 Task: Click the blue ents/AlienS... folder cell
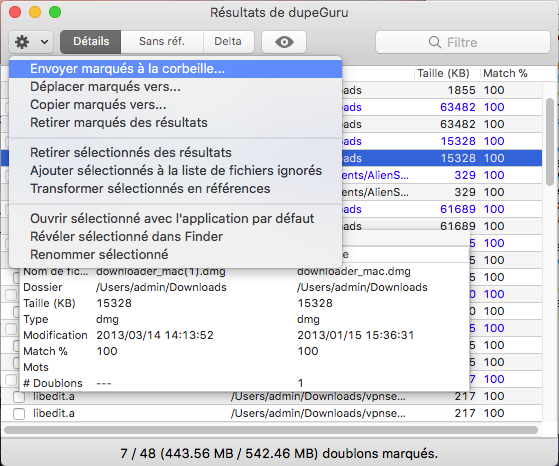point(375,175)
